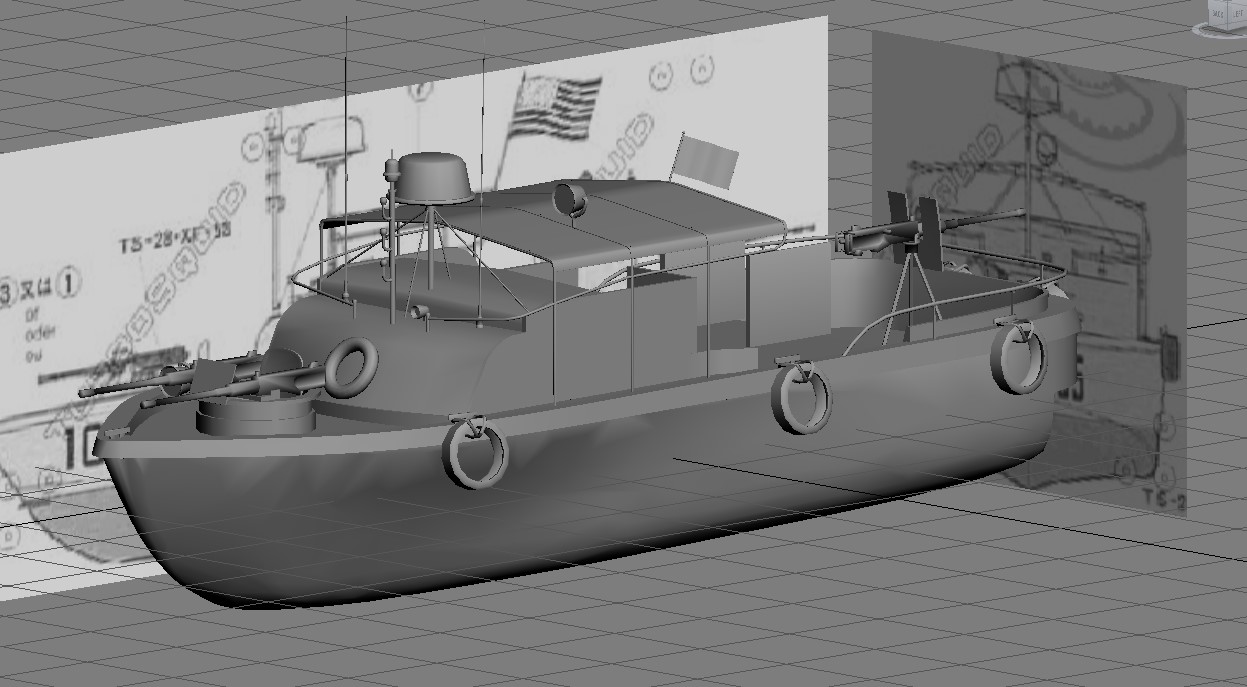The image size is (1247, 687).
Task: Select the searchlight on the canopy roof
Action: point(571,198)
